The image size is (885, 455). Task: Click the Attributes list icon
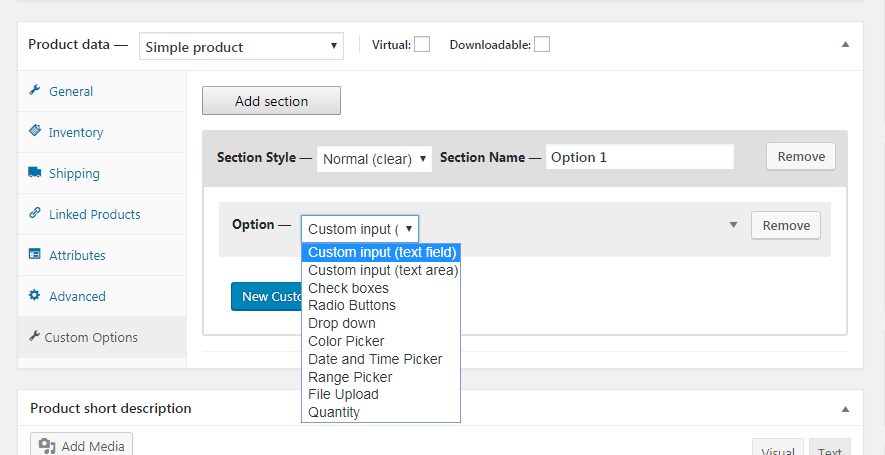pos(34,255)
